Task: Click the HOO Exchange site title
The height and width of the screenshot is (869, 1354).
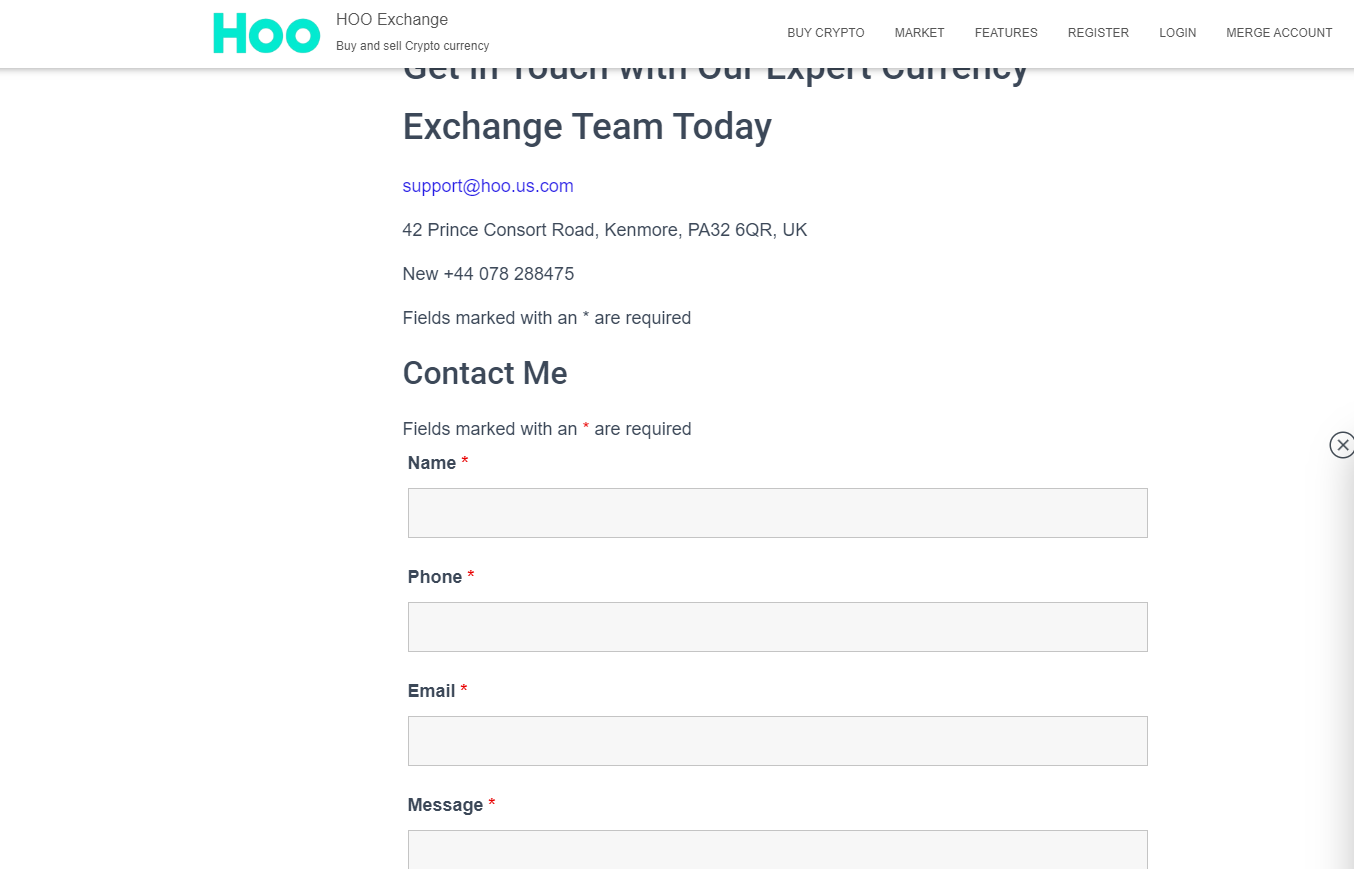Action: click(x=392, y=20)
